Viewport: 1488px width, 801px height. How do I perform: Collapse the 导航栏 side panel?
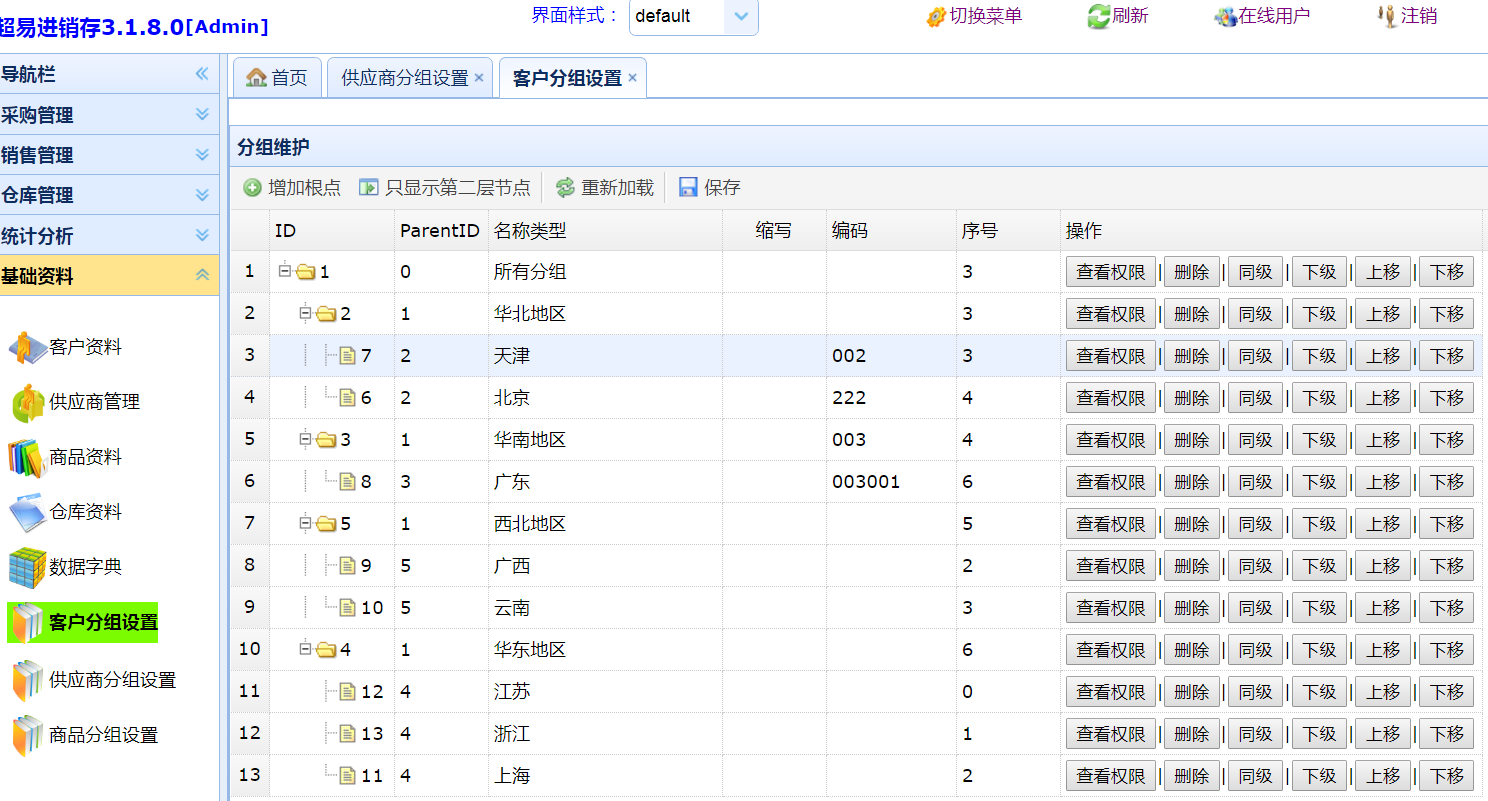(202, 74)
